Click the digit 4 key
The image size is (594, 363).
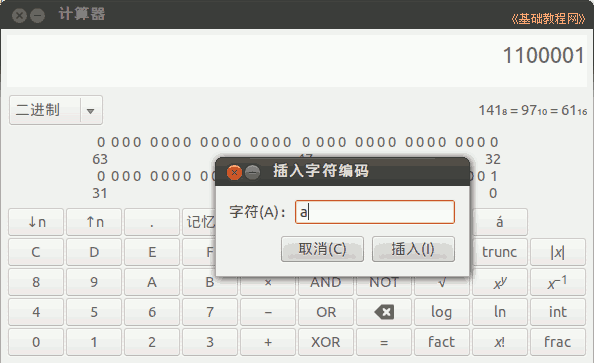click(x=36, y=312)
